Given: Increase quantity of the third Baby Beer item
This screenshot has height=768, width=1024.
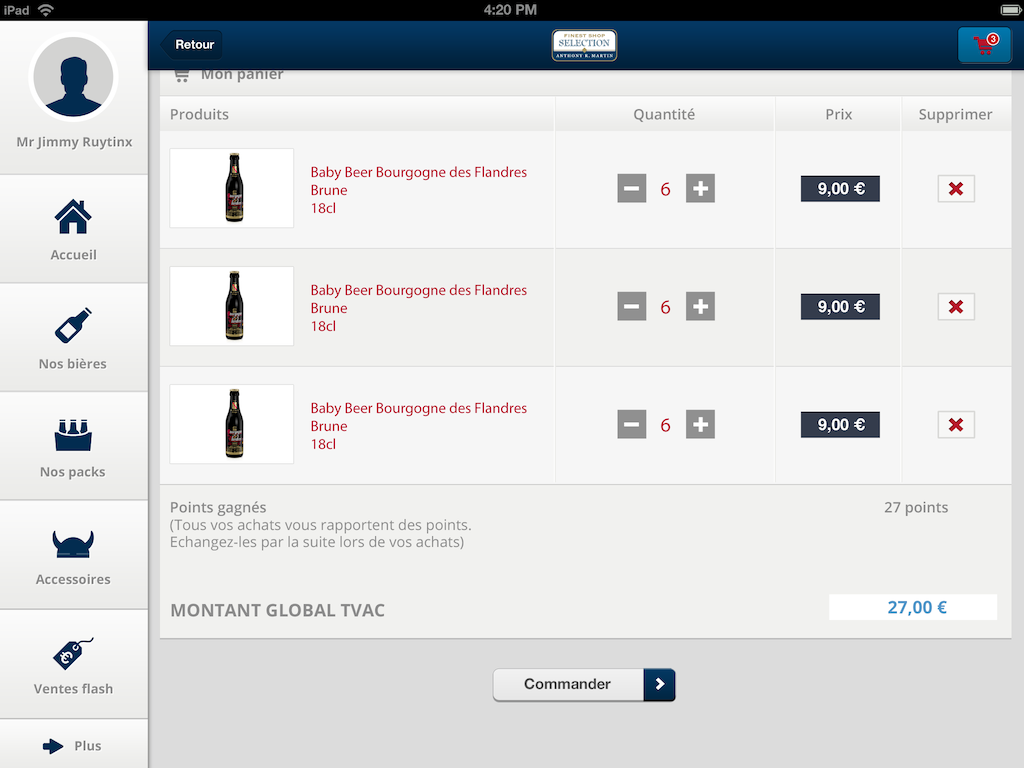Looking at the screenshot, I should (700, 424).
